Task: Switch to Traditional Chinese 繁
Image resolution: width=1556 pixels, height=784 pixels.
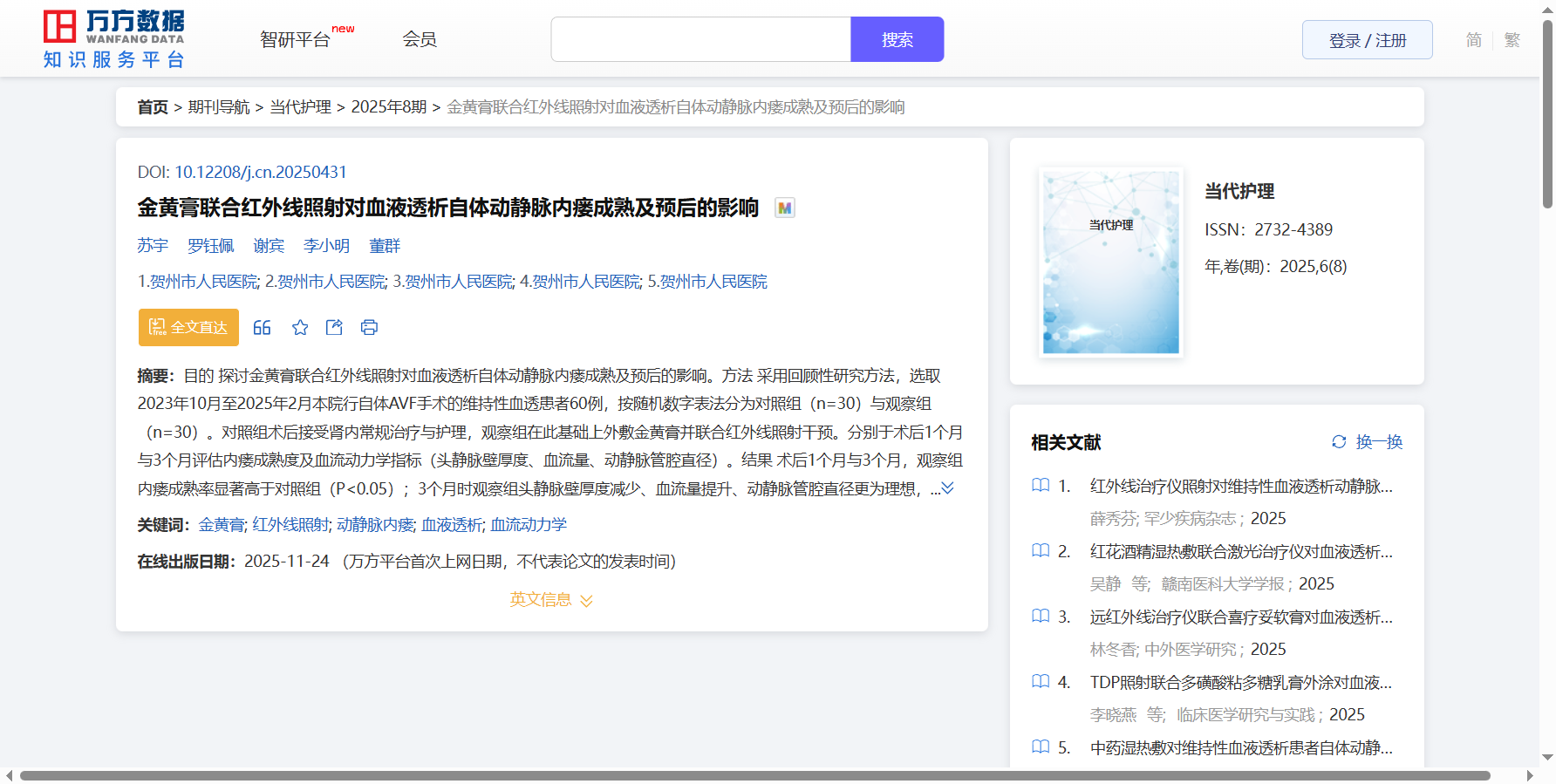Action: (x=1512, y=40)
